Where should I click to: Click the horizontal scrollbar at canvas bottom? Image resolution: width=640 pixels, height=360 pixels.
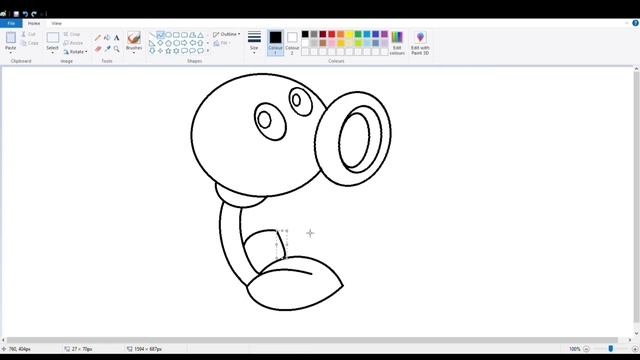click(x=312, y=340)
